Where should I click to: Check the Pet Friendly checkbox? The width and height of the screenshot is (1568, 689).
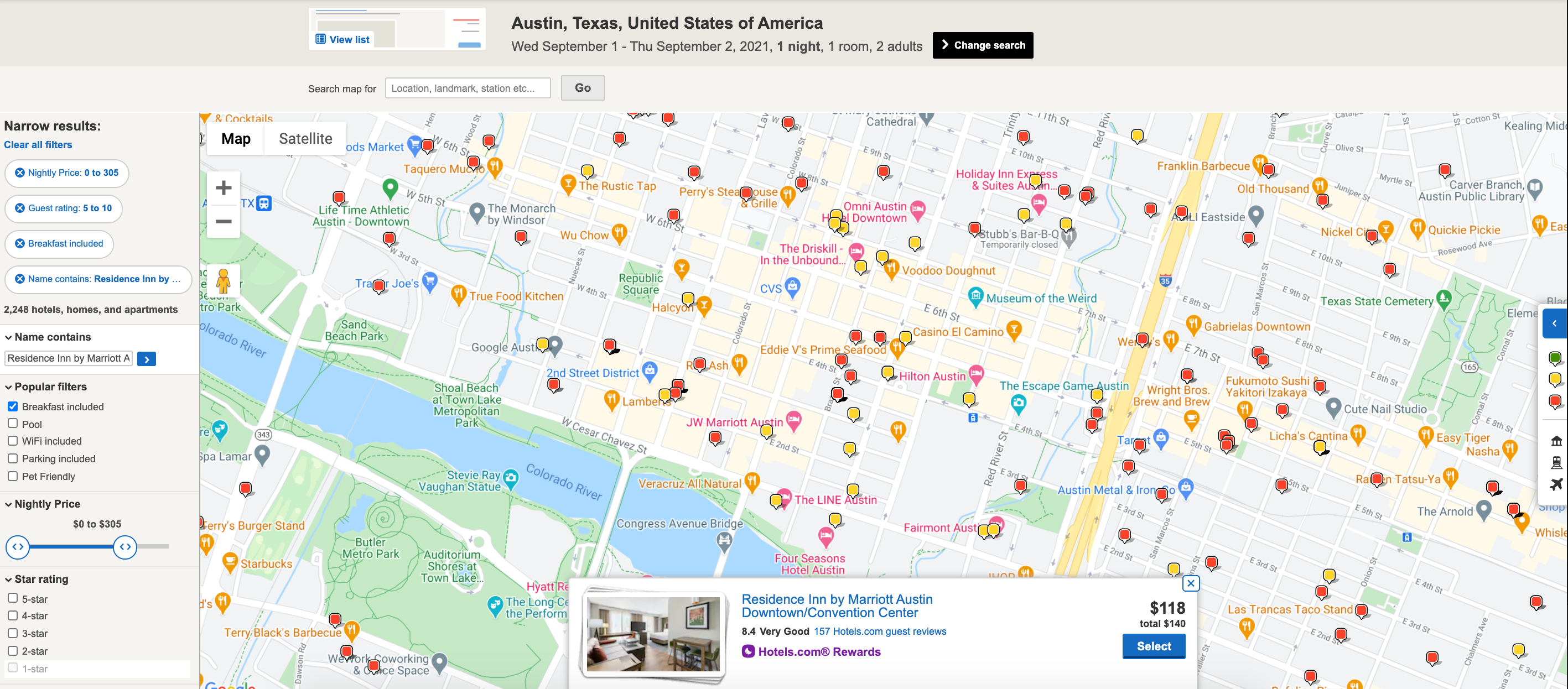[13, 476]
